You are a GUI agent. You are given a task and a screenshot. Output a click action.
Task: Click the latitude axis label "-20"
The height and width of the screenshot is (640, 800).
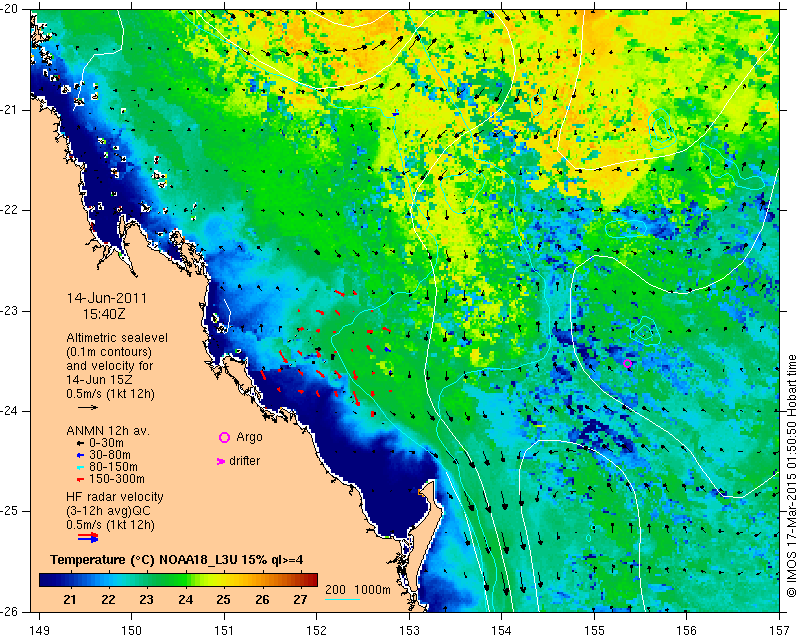click(11, 9)
